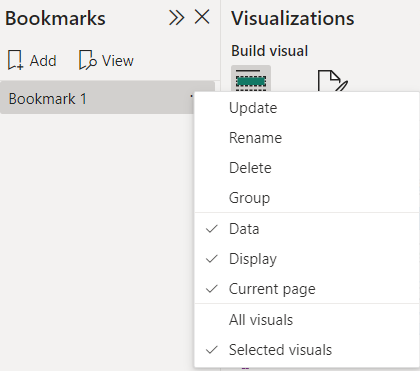Collapse the Bookmarks pane with double chevron
This screenshot has width=420, height=371.
pos(176,18)
